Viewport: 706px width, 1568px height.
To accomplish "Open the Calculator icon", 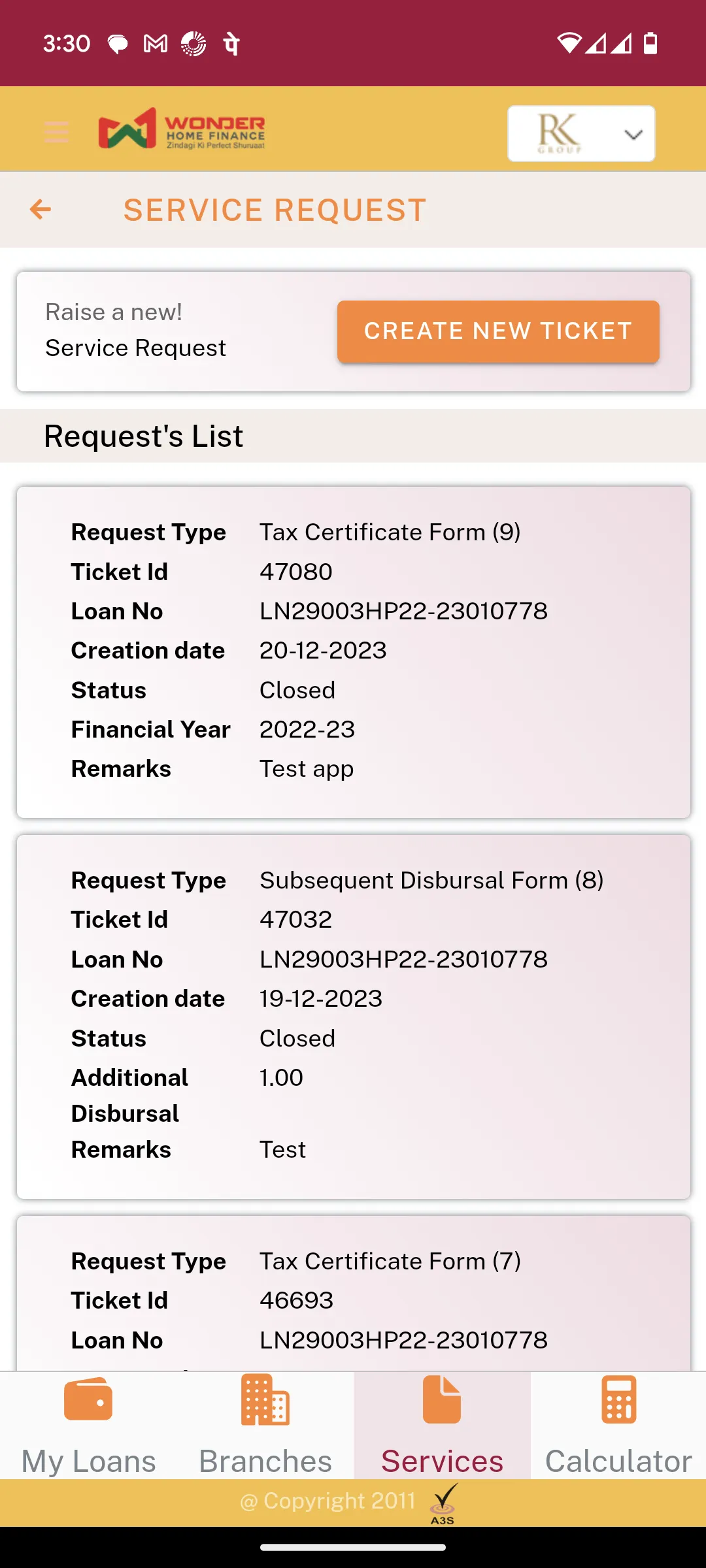I will click(x=618, y=1399).
